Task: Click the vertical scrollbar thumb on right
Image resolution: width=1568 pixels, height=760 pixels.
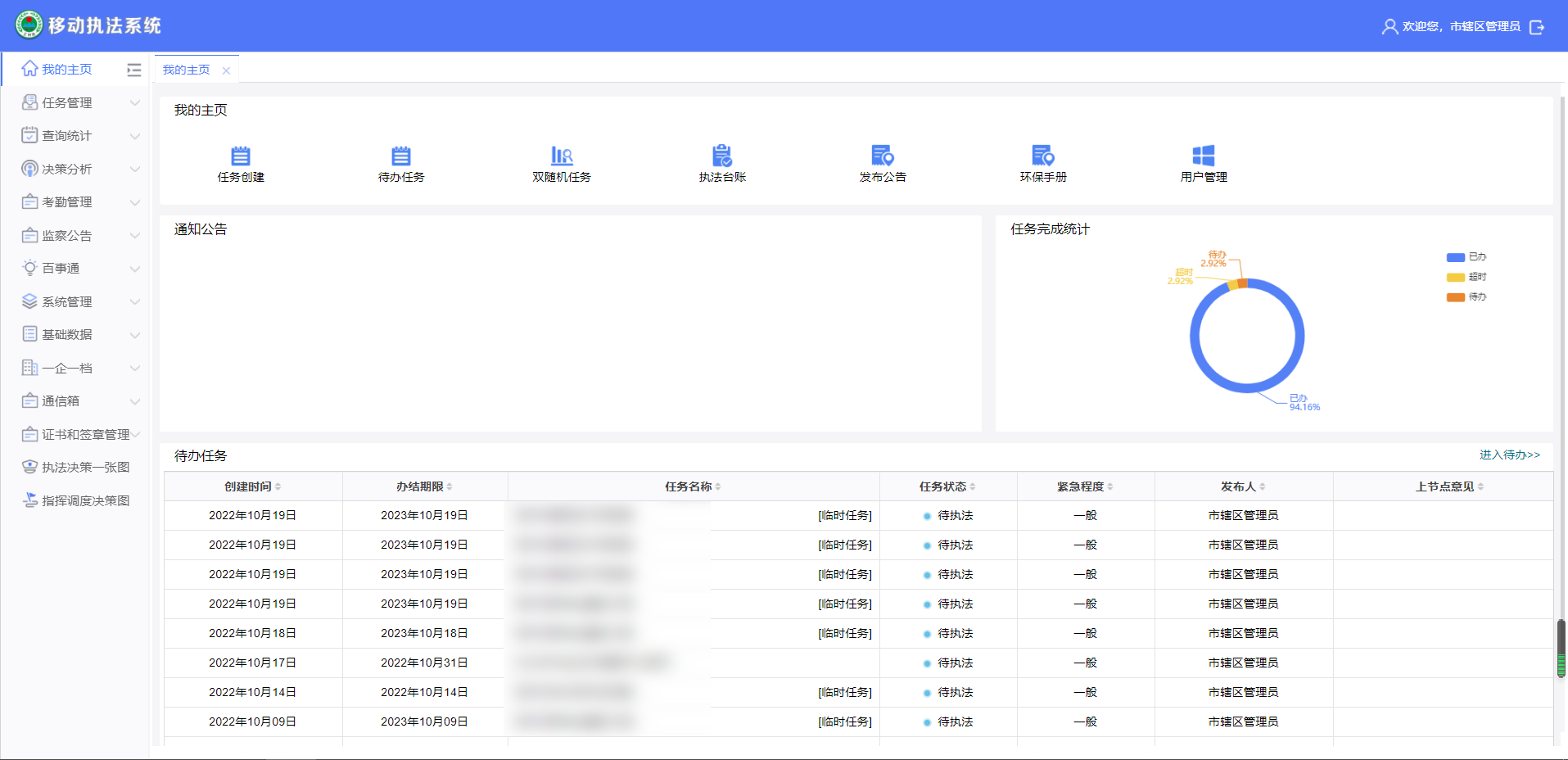Action: point(1561,647)
